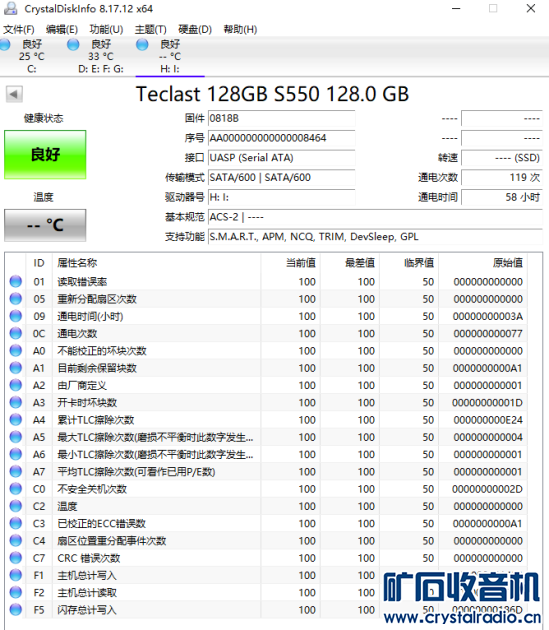
Task: Click the status icon for row C0 不安全关机次数
Action: coord(16,489)
